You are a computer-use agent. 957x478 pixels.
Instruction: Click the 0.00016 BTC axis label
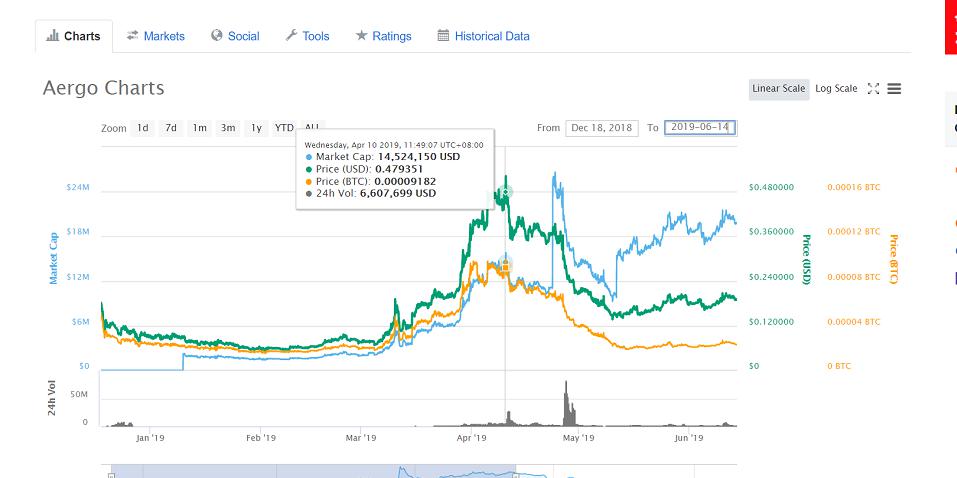(854, 187)
